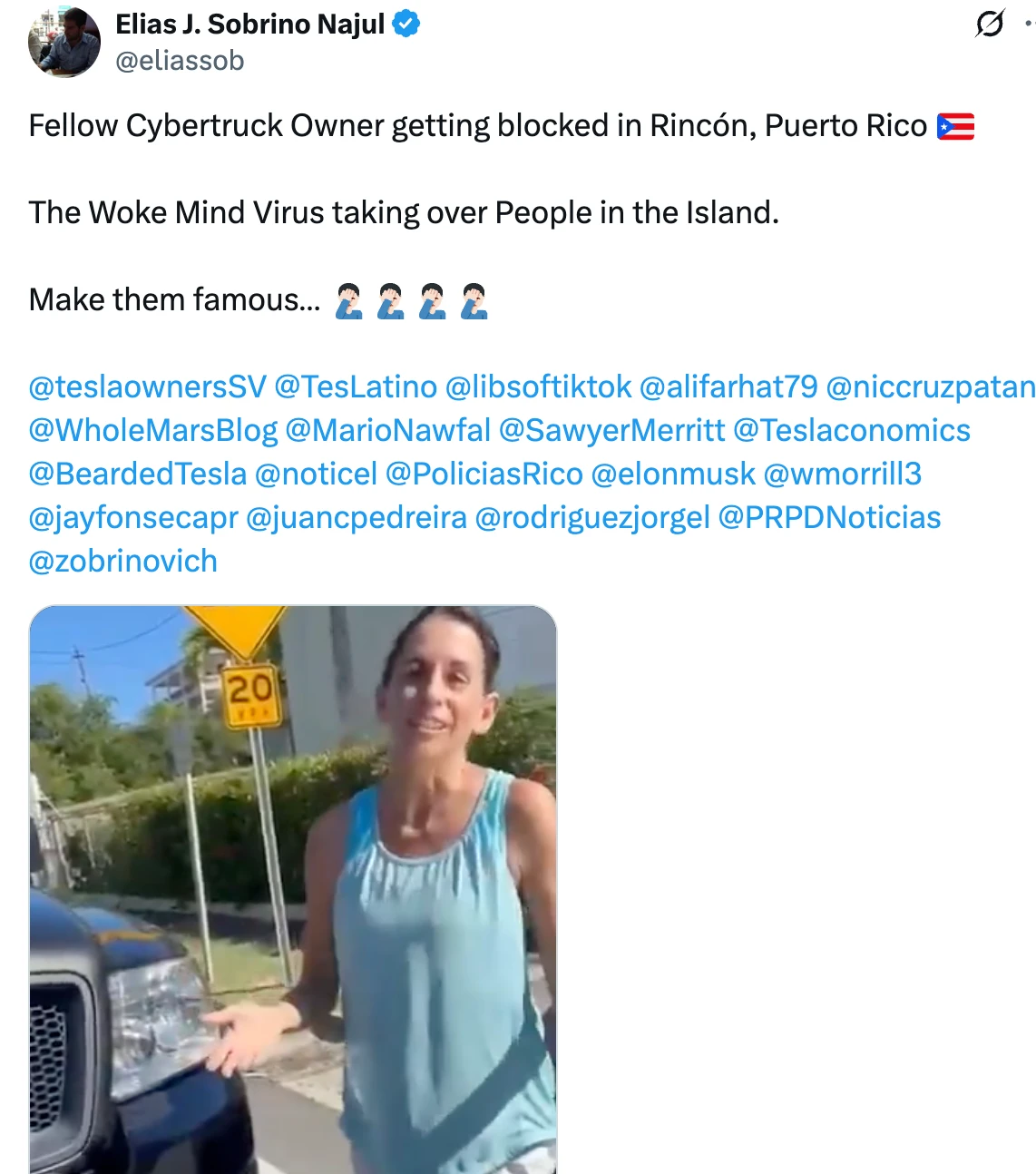Click the Grok slashed-circle icon
The width and height of the screenshot is (1036, 1174).
[x=990, y=24]
